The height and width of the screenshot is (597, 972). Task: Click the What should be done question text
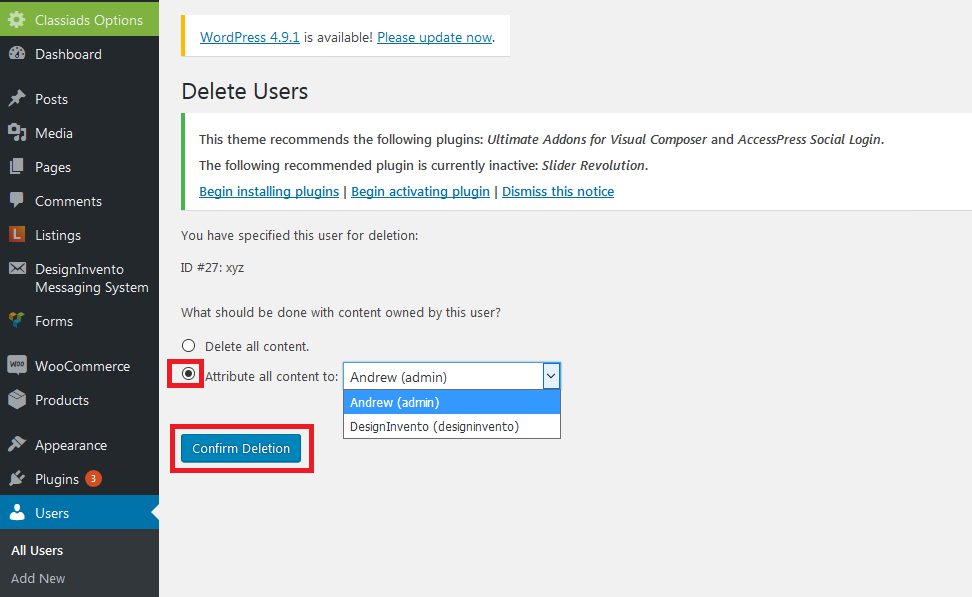tap(341, 312)
